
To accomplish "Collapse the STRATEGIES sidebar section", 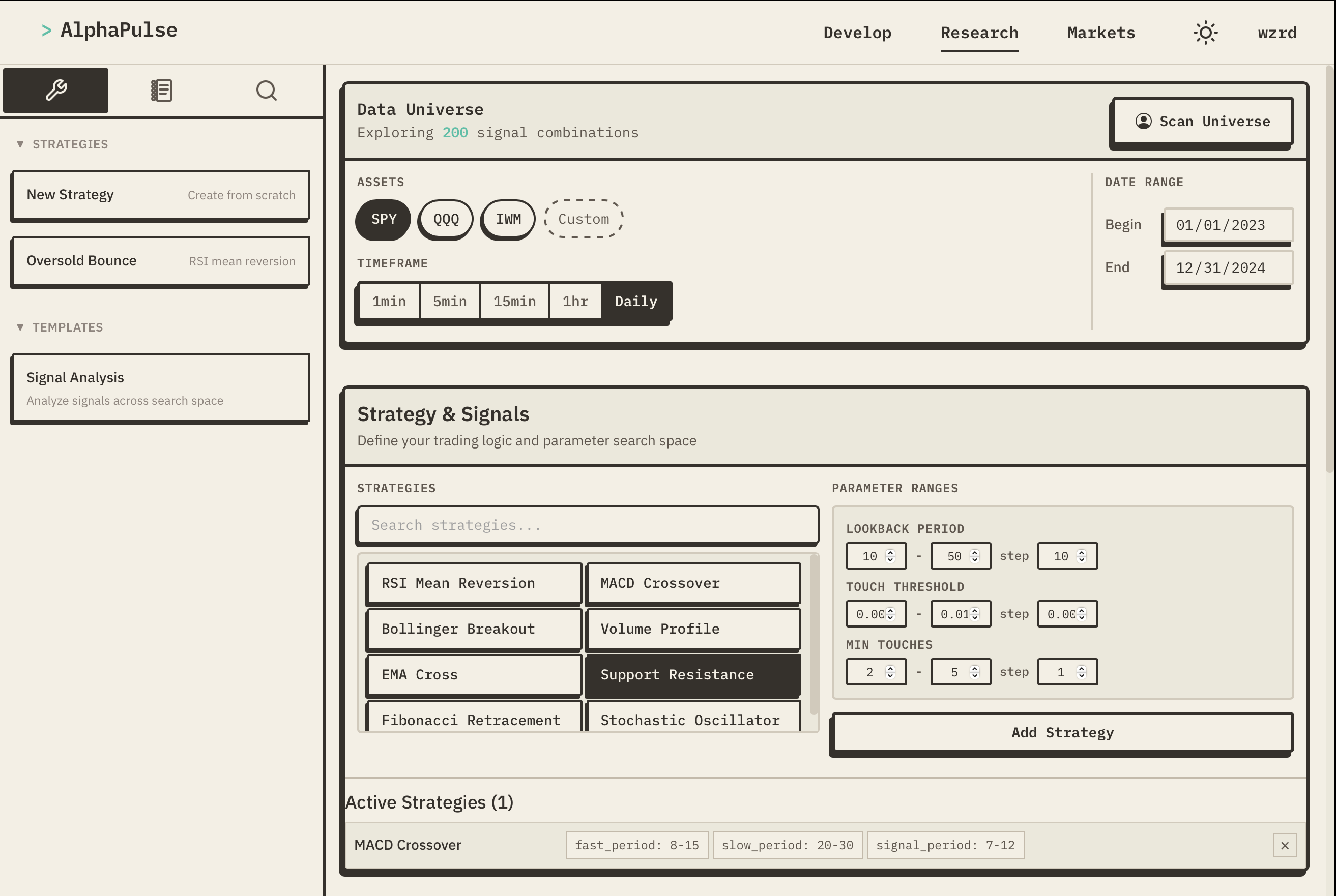I will (20, 144).
